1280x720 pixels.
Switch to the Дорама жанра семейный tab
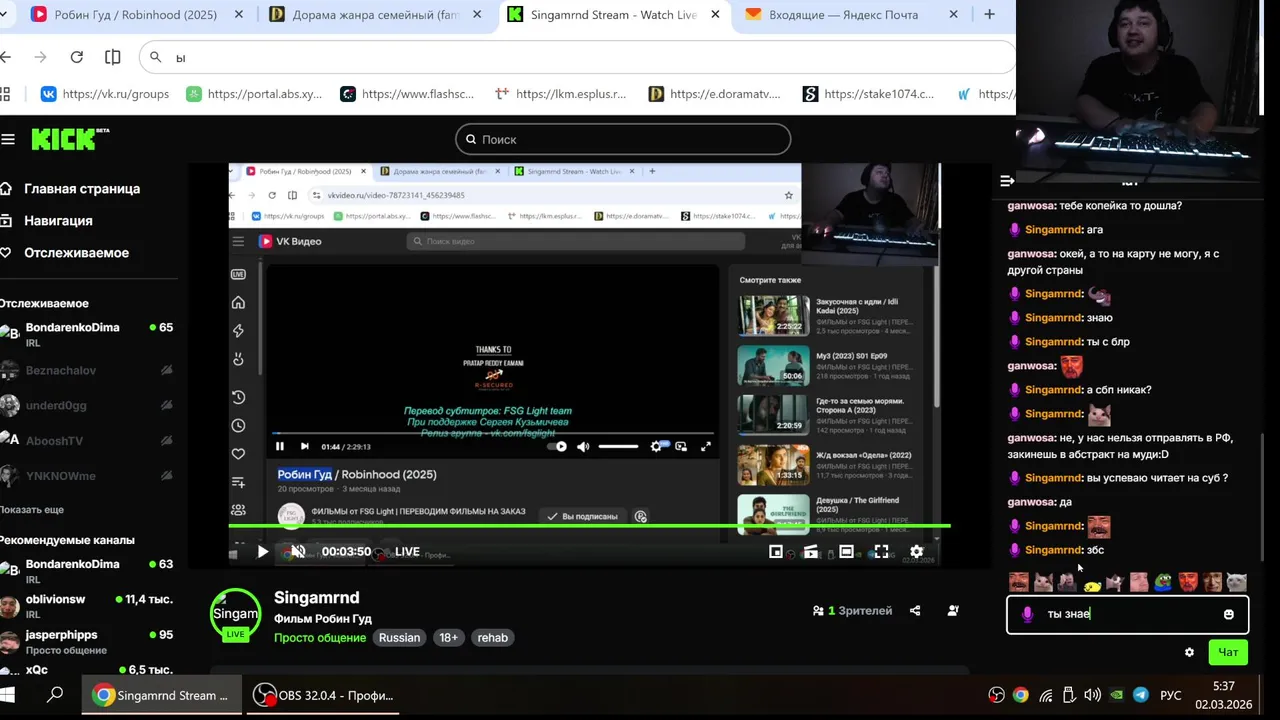click(376, 15)
